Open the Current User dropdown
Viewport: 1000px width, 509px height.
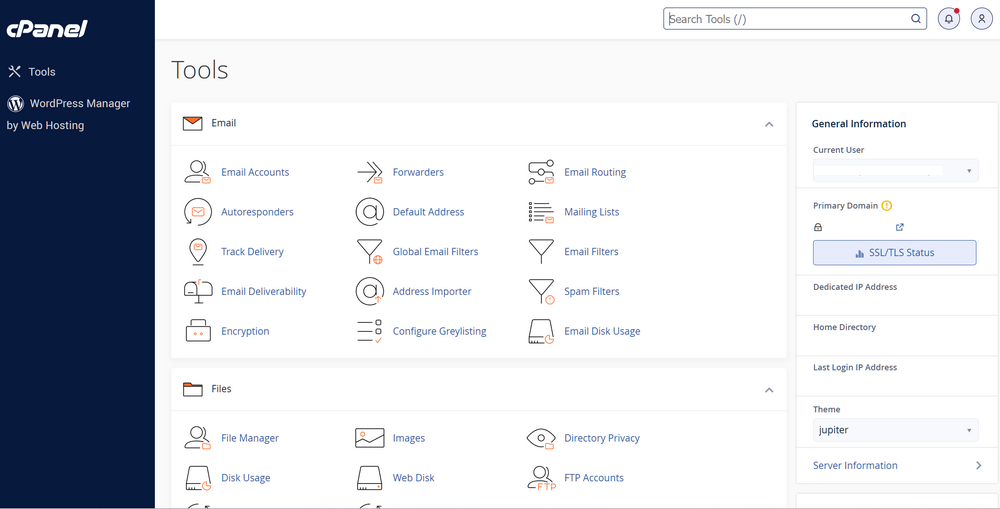(895, 171)
